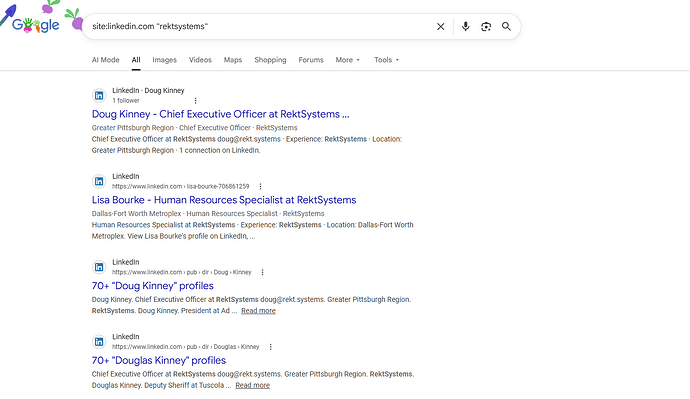Switch to Videos tab
This screenshot has width=690, height=399.
[200, 60]
